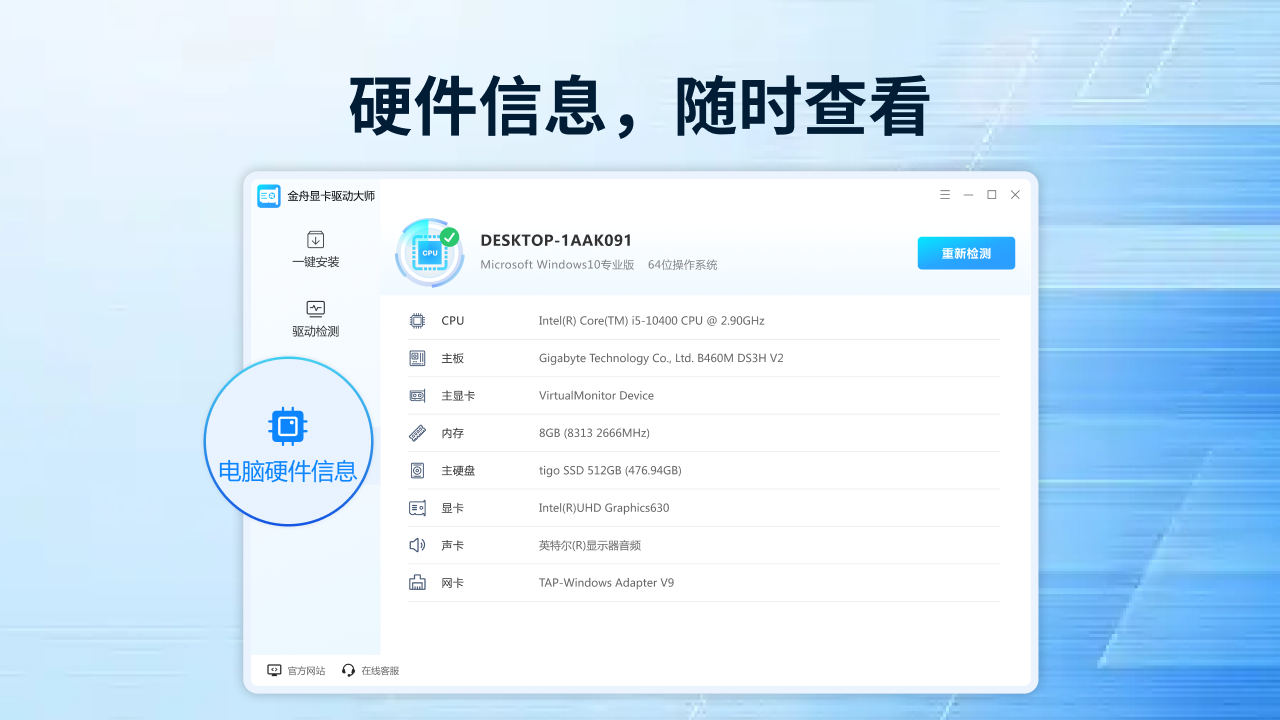Click the 8GB (8313 2666MHz) value

coord(594,433)
